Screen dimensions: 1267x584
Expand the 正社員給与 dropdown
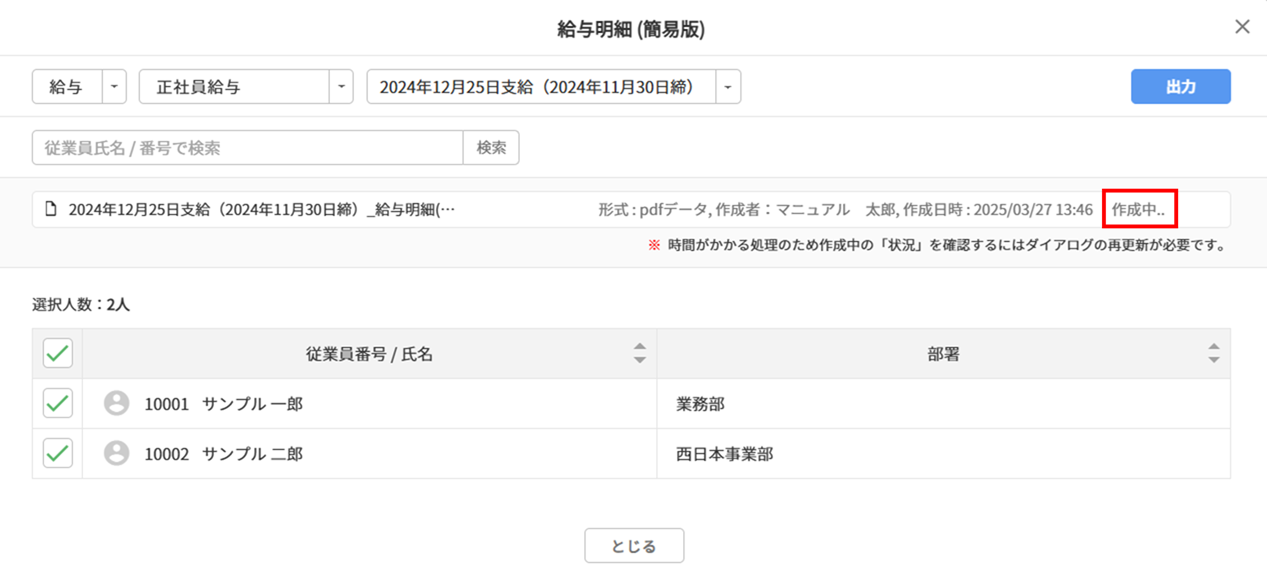(x=342, y=87)
